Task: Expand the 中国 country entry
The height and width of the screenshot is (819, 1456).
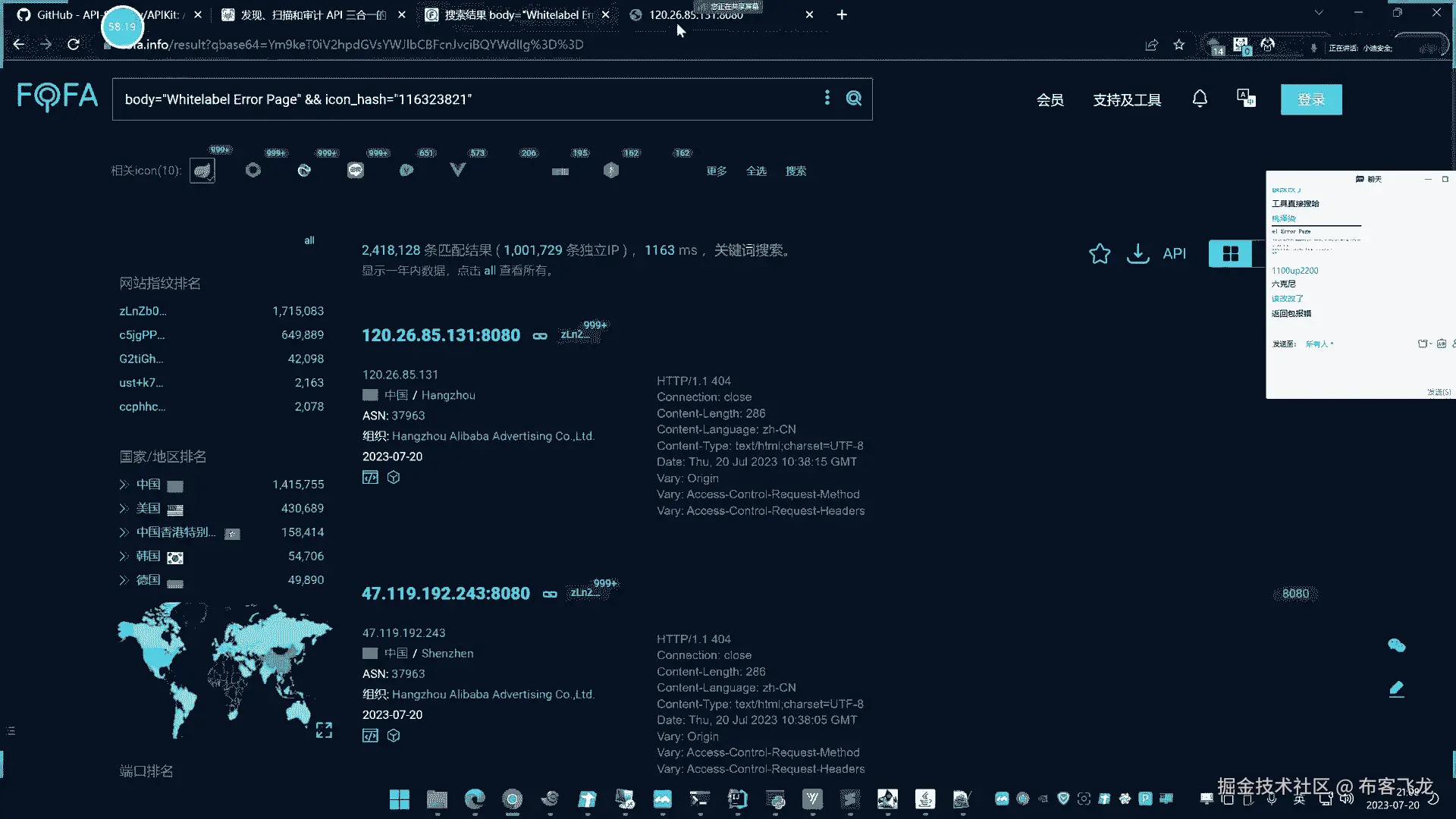Action: coord(124,485)
